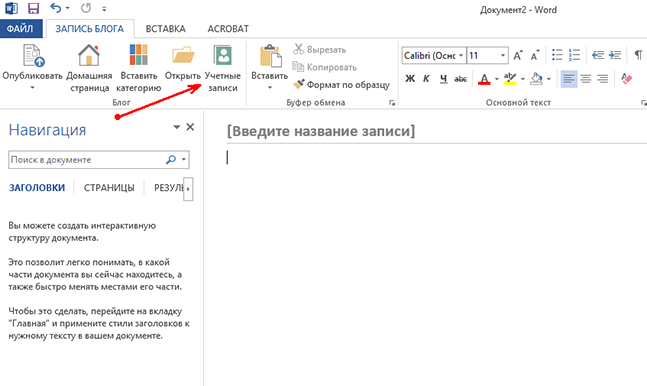Viewport: 647px width, 386px height.
Task: Open highlight color dropdown arrow
Action: [522, 78]
